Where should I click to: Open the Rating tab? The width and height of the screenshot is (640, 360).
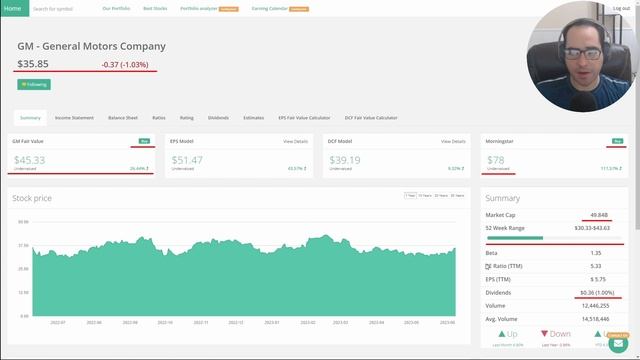click(187, 118)
